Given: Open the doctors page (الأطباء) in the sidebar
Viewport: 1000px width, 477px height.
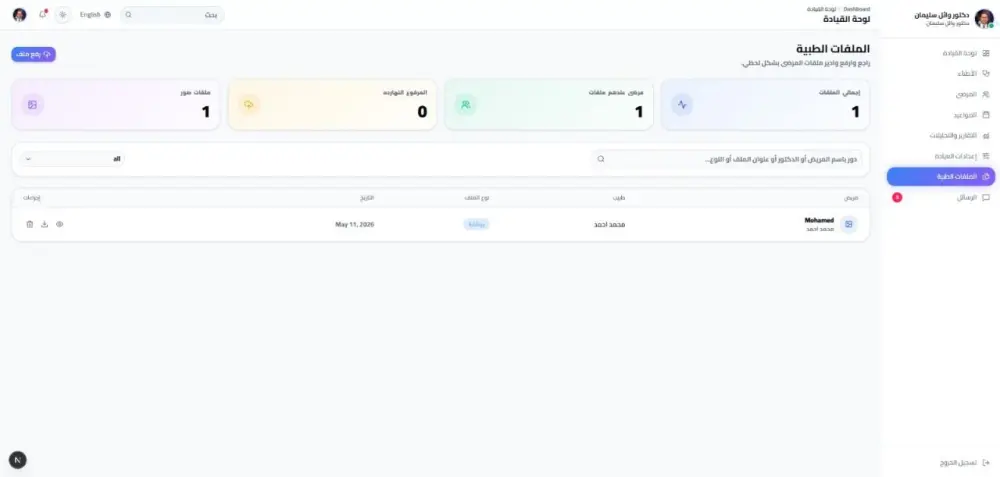Looking at the screenshot, I should pos(941,74).
